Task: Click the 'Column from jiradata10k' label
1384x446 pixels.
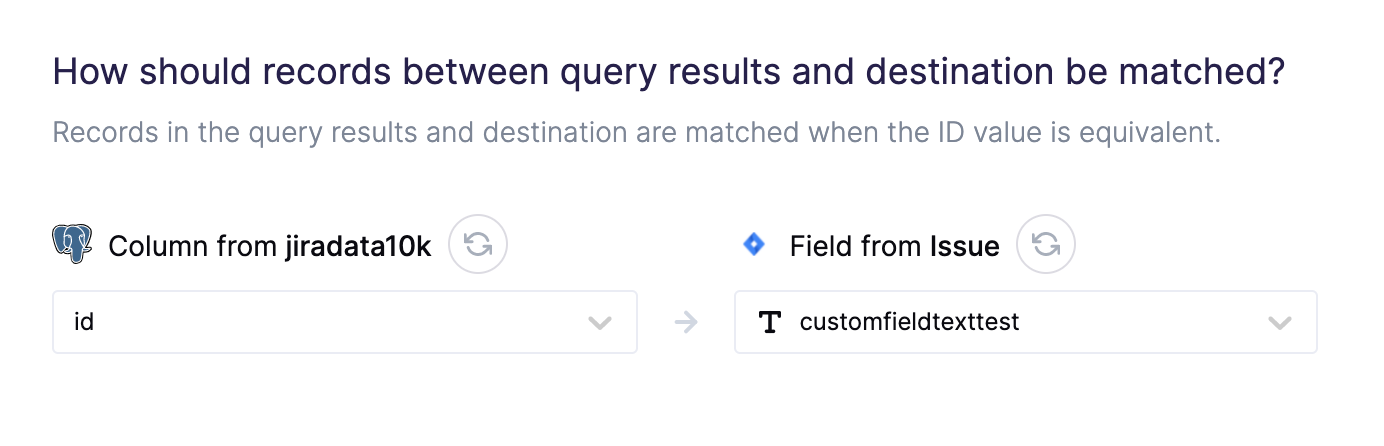Action: coord(270,246)
